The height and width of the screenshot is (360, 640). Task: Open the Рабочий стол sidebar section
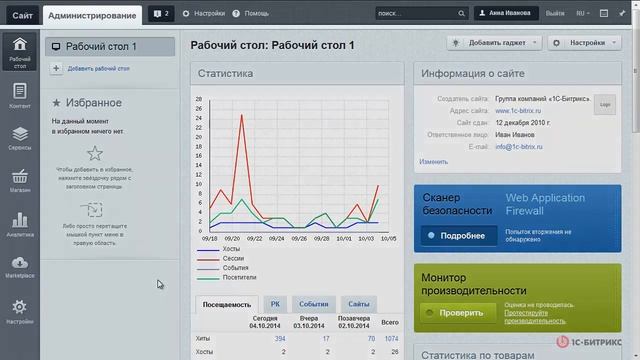20,51
